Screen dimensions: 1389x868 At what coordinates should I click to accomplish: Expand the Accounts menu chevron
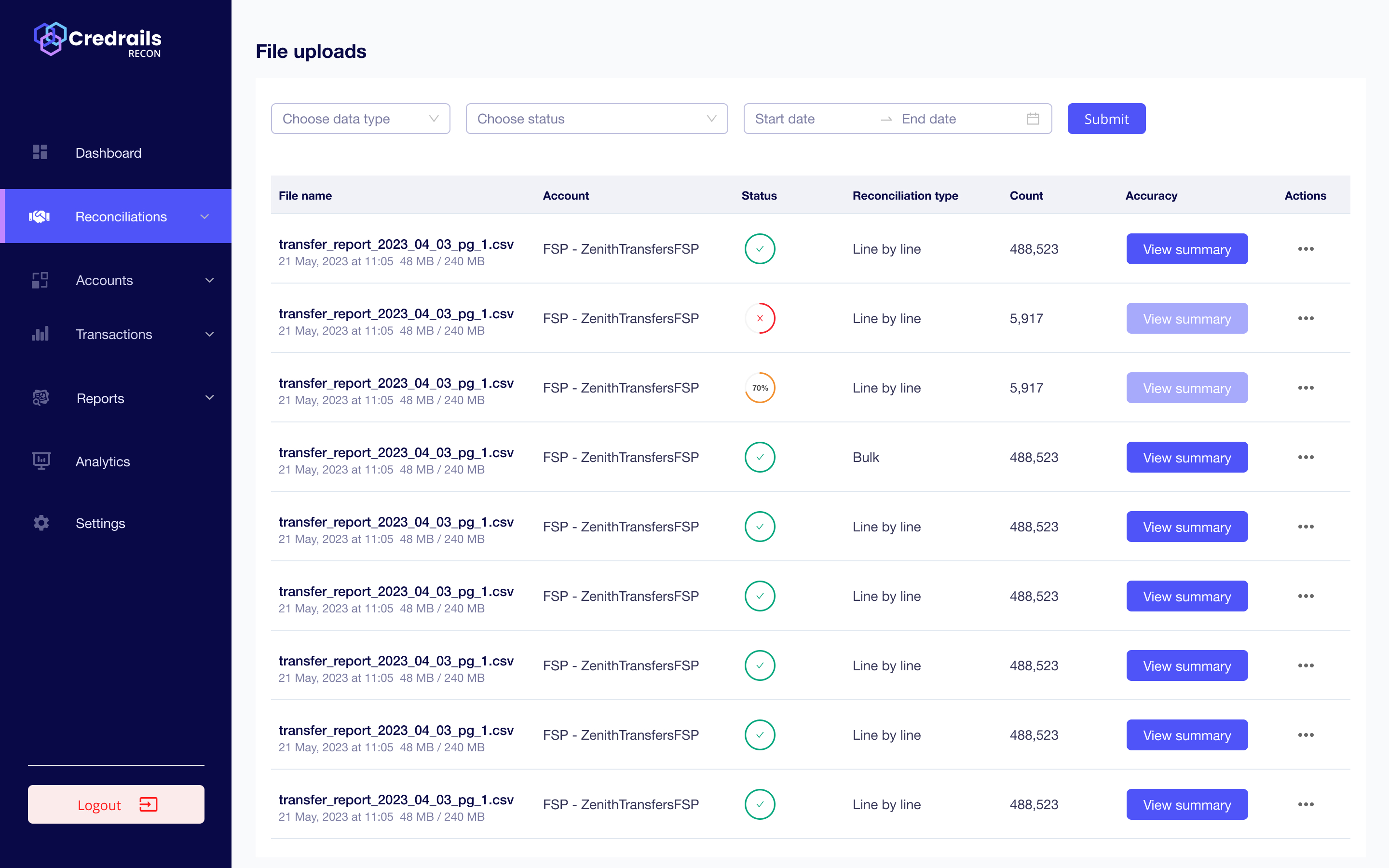[209, 280]
